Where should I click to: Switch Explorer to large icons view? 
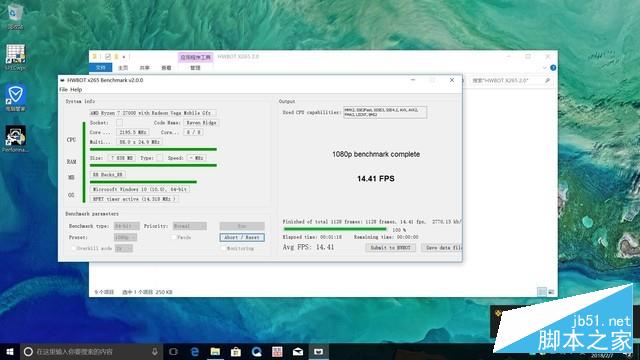[x=551, y=291]
